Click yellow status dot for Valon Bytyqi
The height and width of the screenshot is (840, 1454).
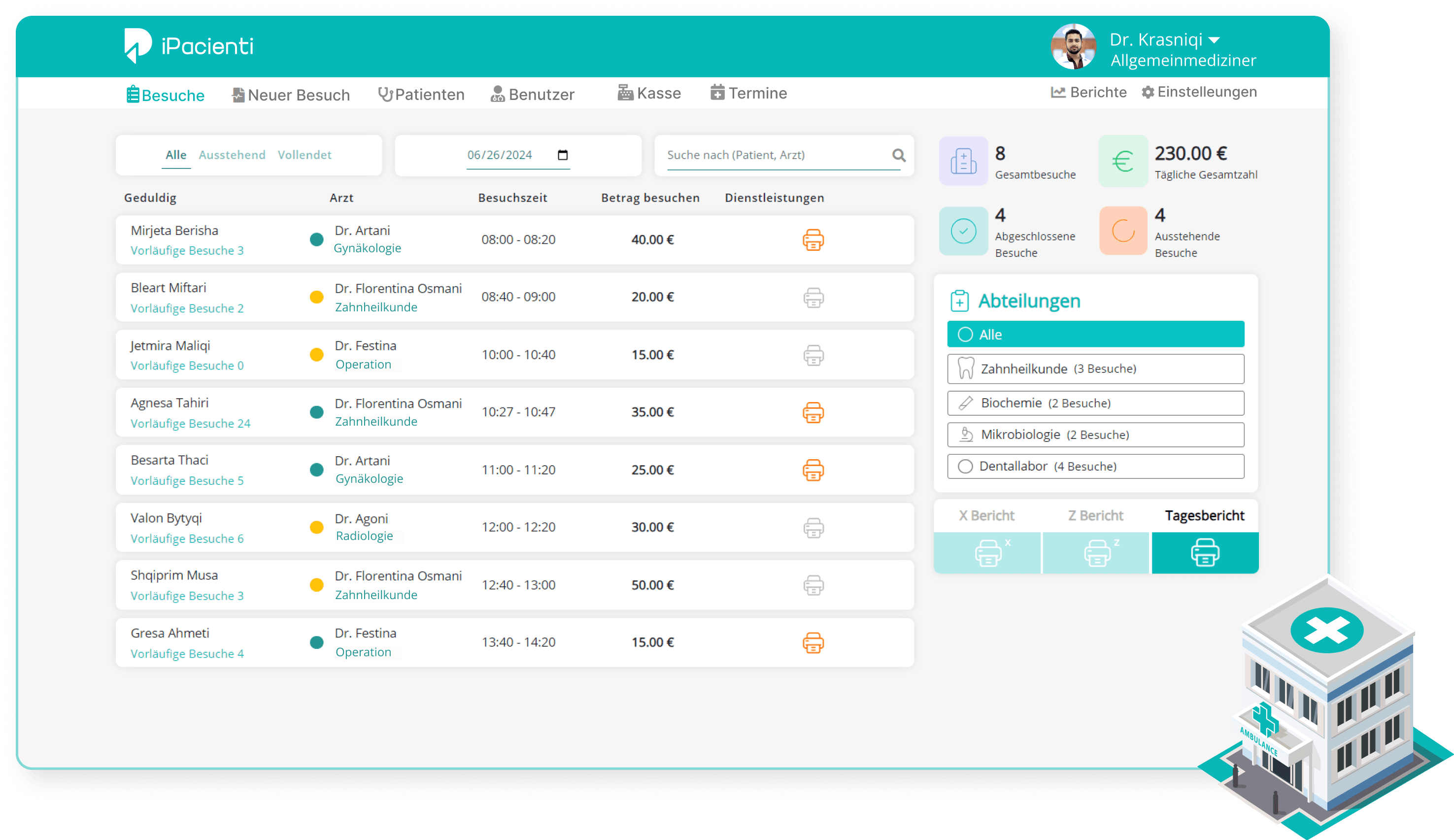point(316,527)
